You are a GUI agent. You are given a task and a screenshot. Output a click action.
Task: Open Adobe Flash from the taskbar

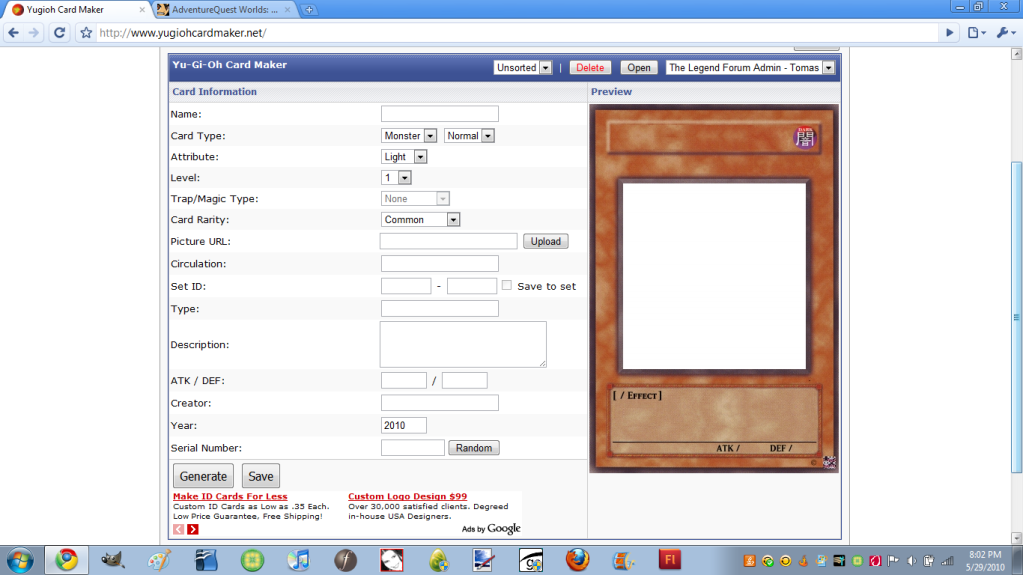tap(669, 559)
